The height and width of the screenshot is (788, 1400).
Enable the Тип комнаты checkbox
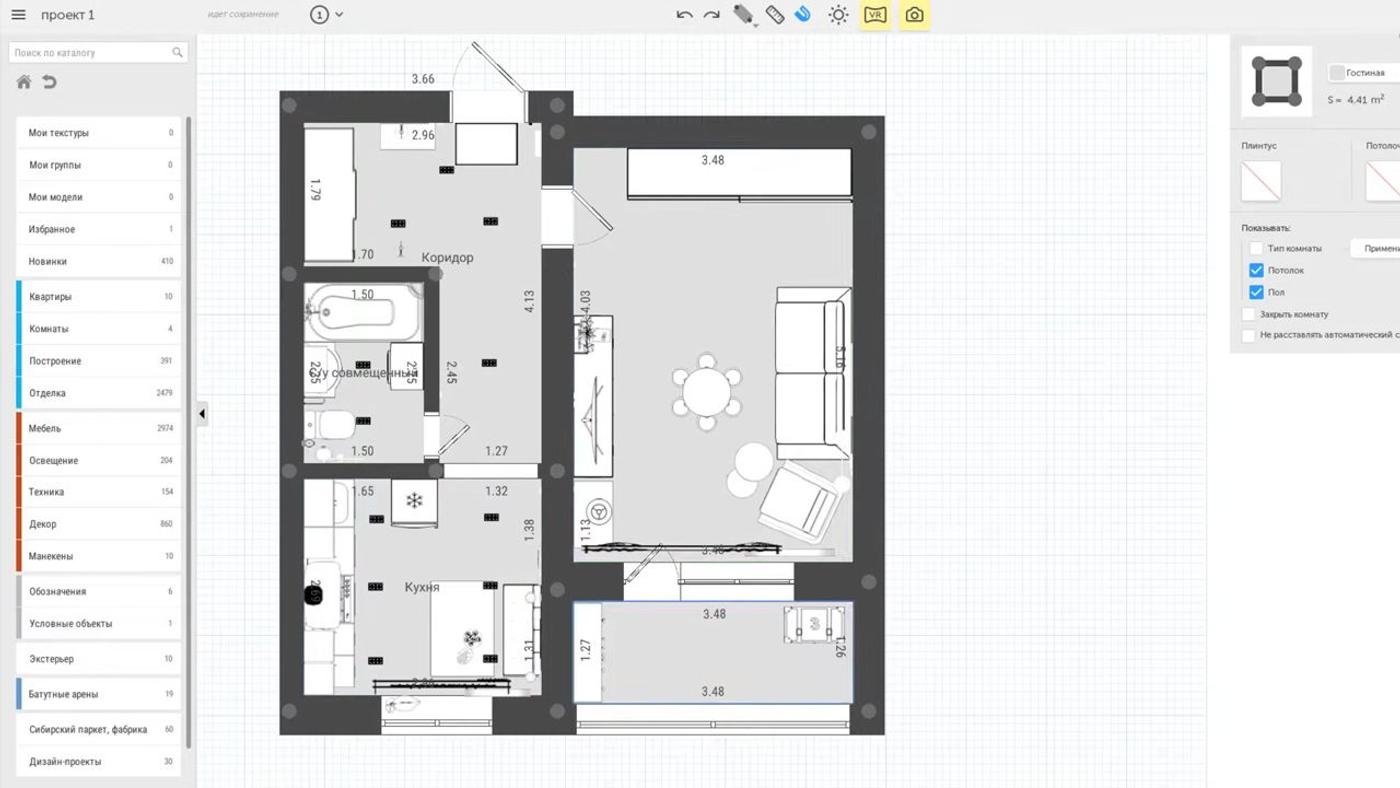click(x=1256, y=248)
